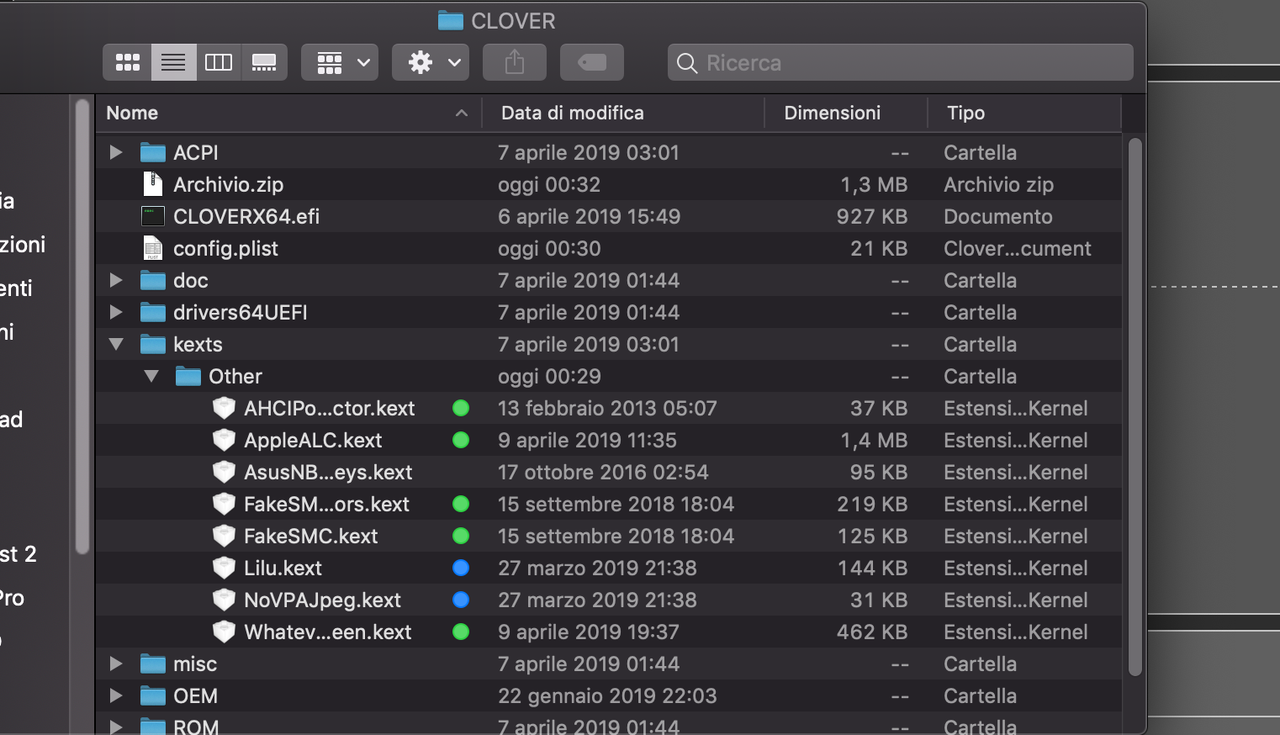Switch to icon view in toolbar
1280x735 pixels.
127,63
